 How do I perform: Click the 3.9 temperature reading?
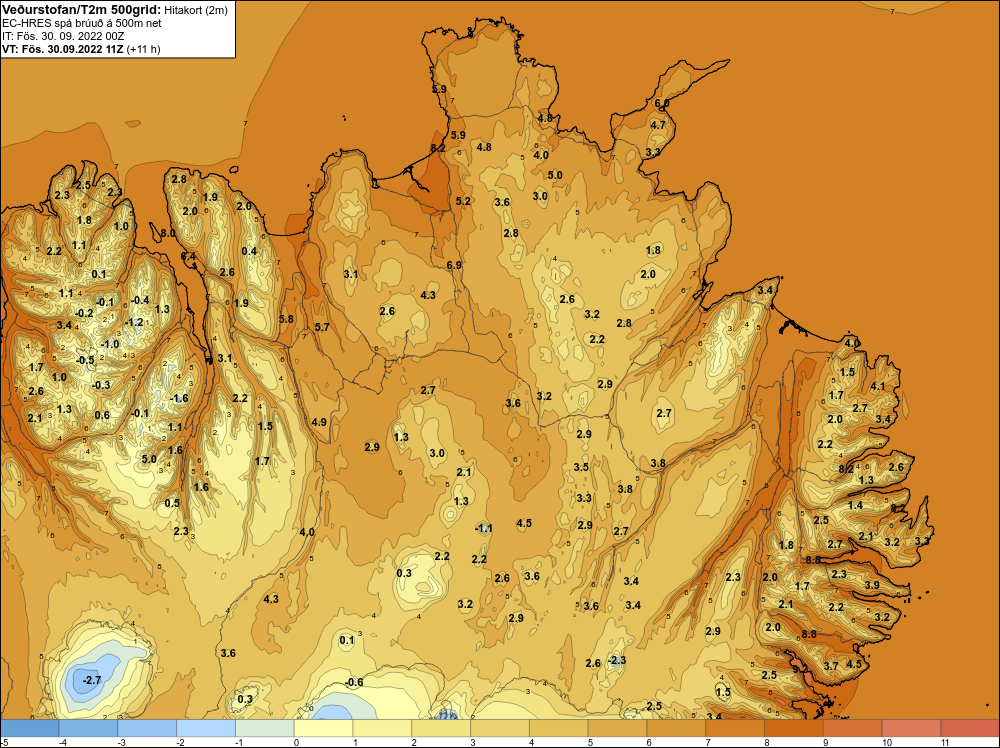872,585
